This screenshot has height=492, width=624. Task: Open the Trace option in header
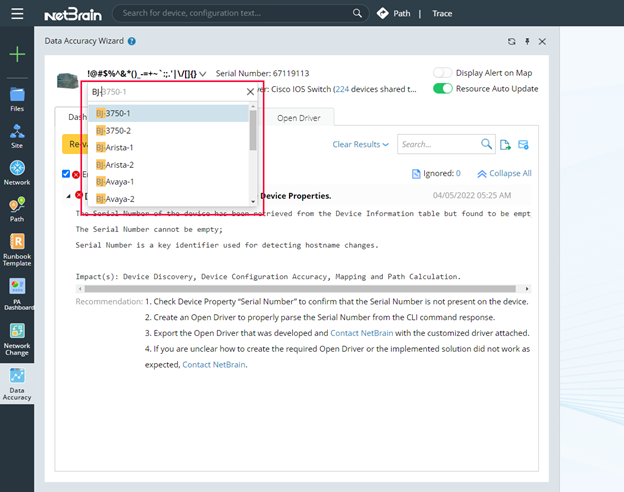point(442,14)
